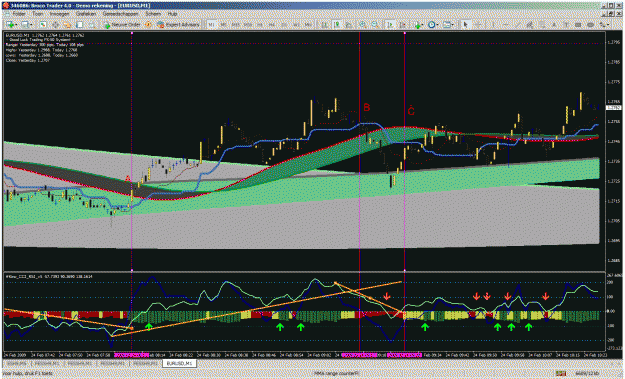The height and width of the screenshot is (379, 625).
Task: Select the W1 timeframe button
Action: (x=296, y=25)
